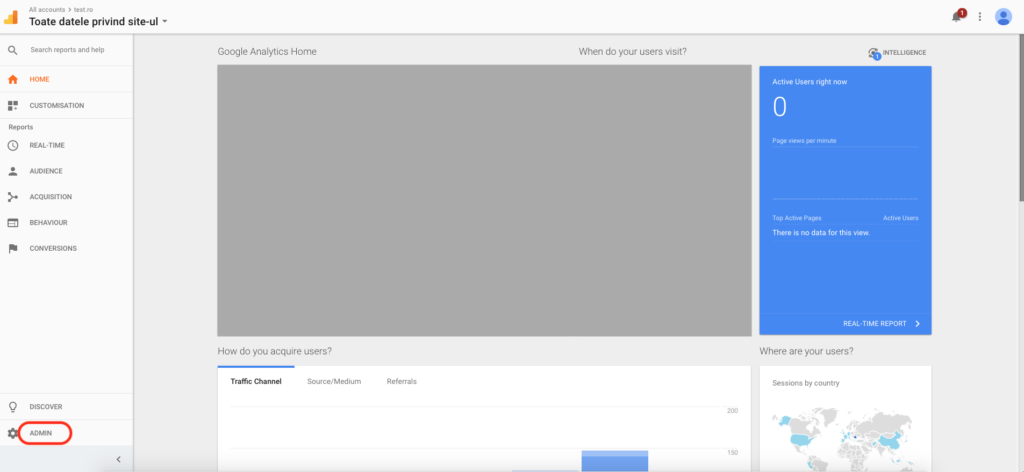Expand the Conversions reports section

(52, 248)
